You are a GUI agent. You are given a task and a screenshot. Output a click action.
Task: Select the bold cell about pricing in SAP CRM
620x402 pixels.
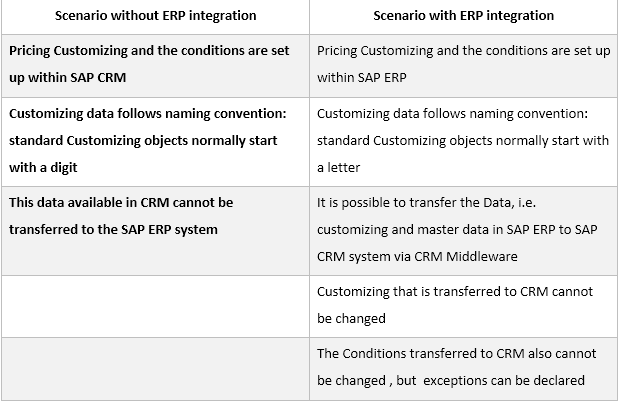click(x=155, y=66)
